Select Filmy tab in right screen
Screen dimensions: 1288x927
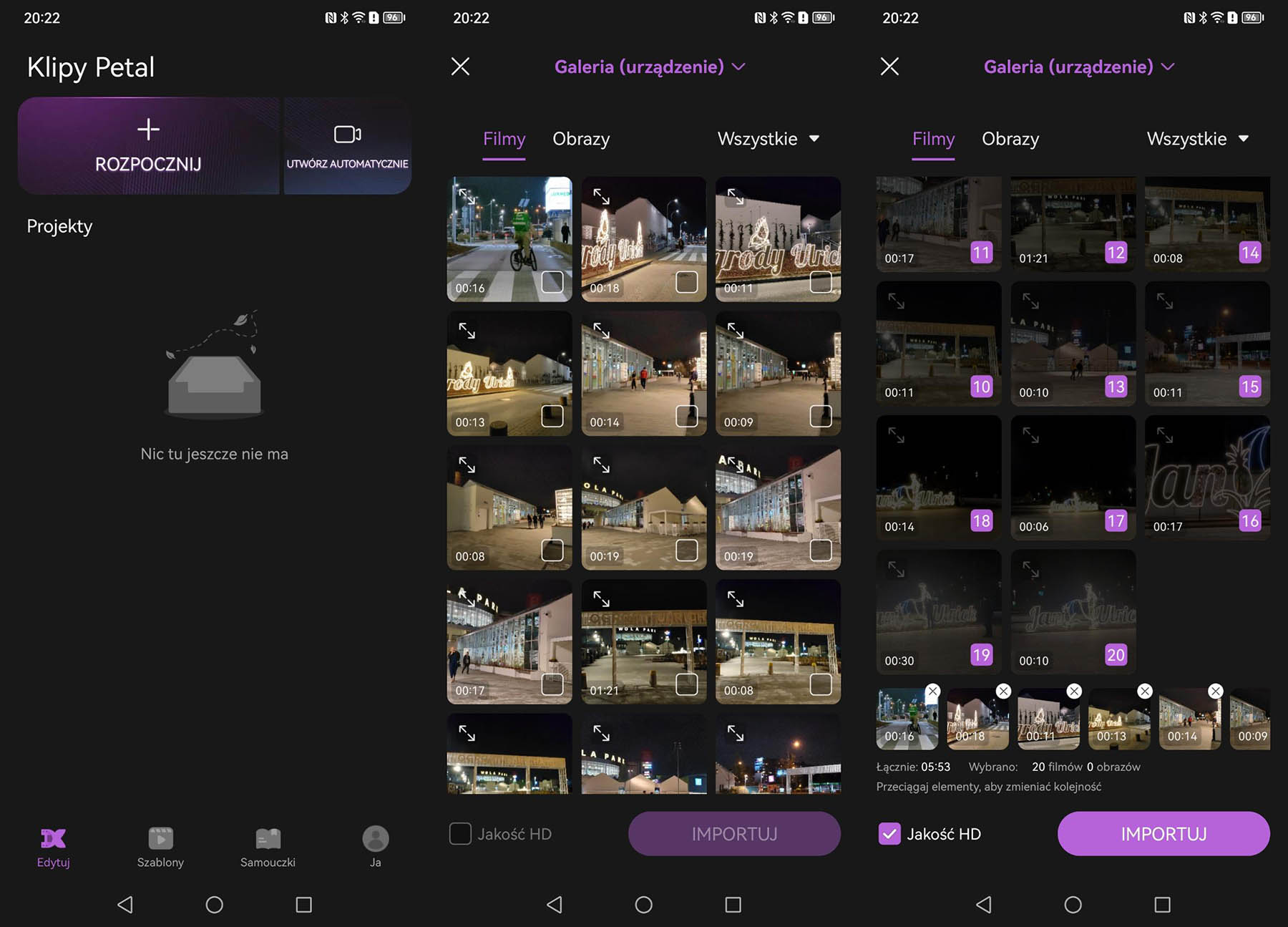click(933, 139)
